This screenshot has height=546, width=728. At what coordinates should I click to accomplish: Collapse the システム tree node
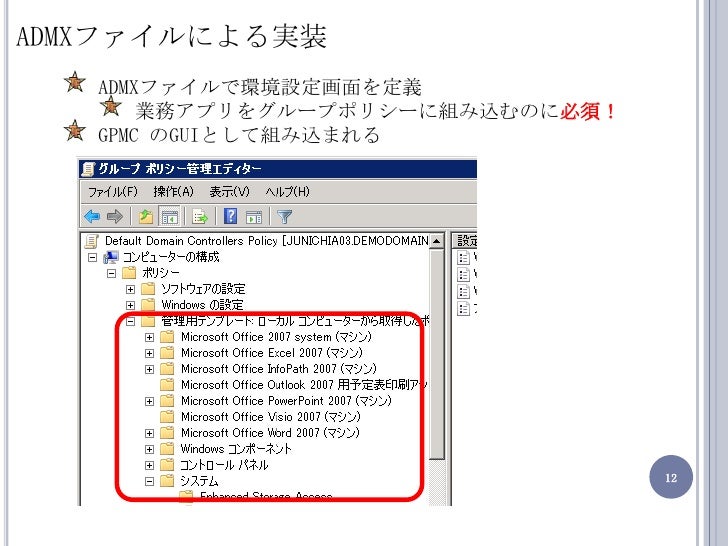coord(150,481)
